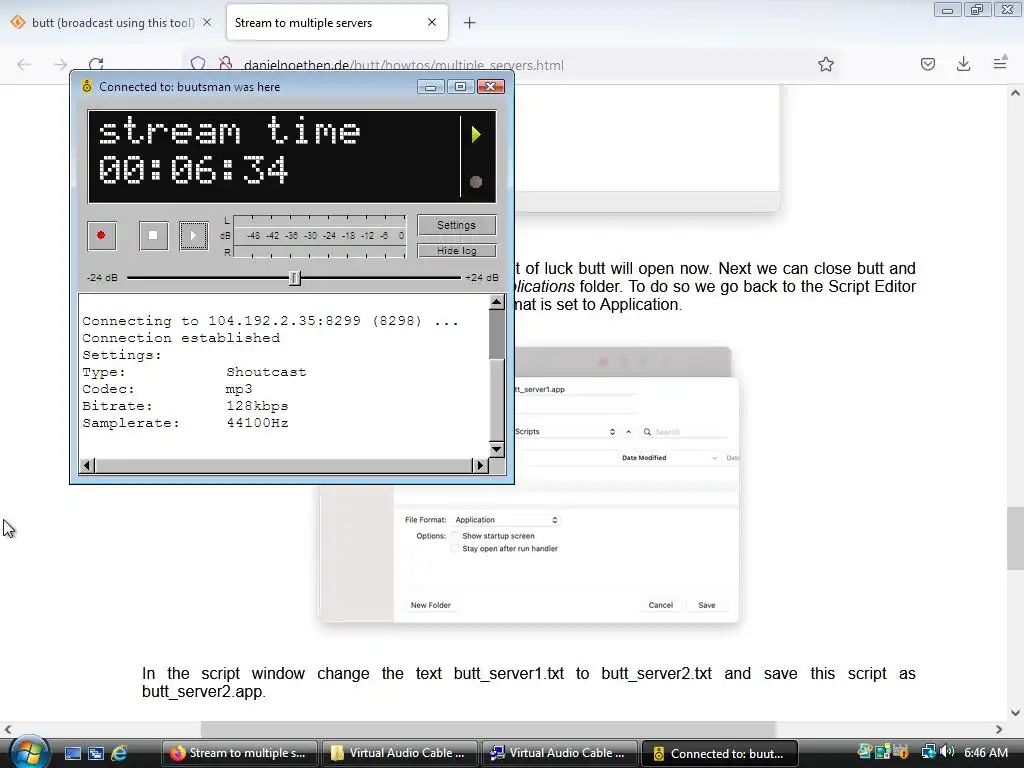
Task: Click the log's left scroll arrow
Action: click(x=88, y=466)
